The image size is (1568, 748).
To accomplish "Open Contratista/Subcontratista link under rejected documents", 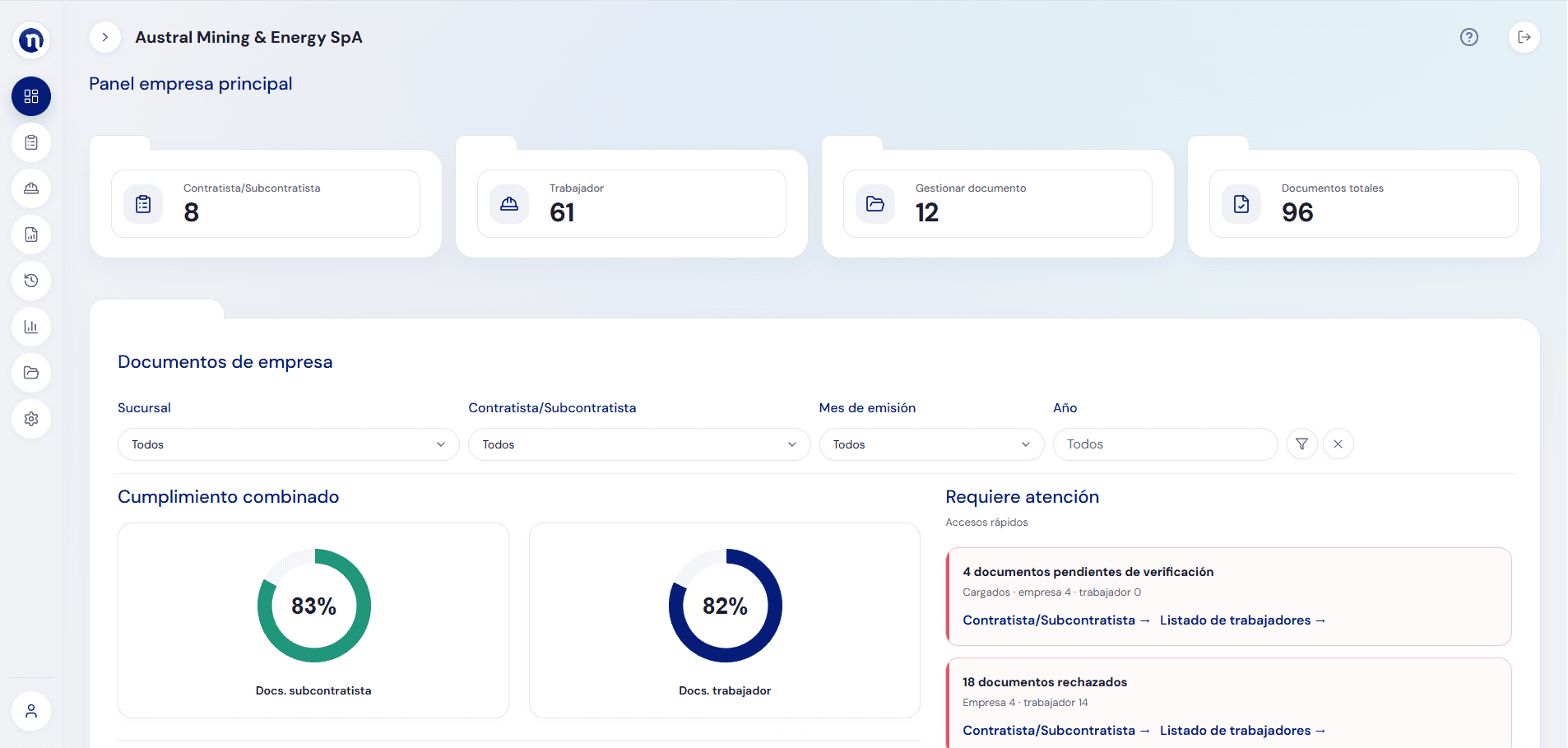I will click(x=1056, y=731).
